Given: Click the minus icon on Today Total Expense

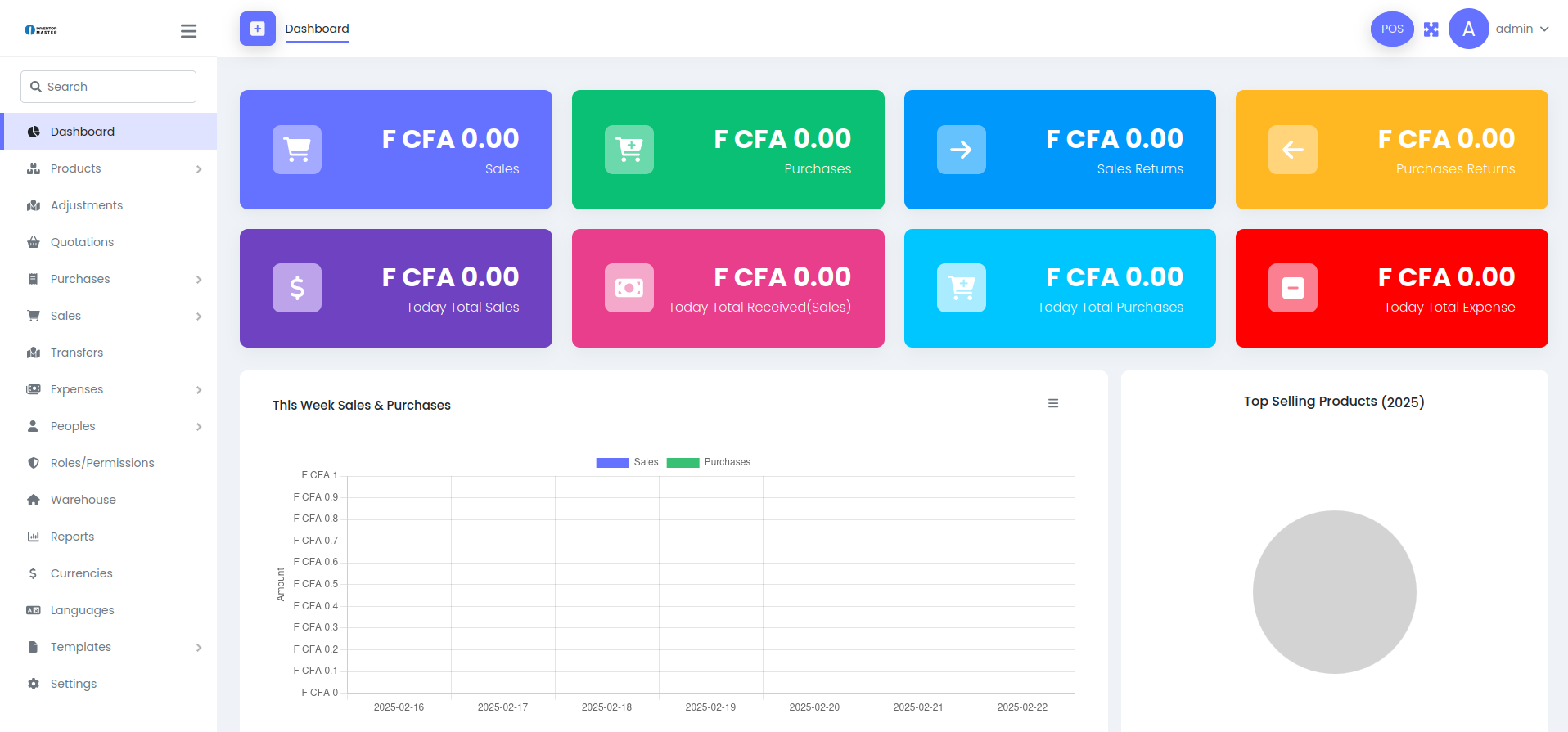Looking at the screenshot, I should (x=1292, y=288).
